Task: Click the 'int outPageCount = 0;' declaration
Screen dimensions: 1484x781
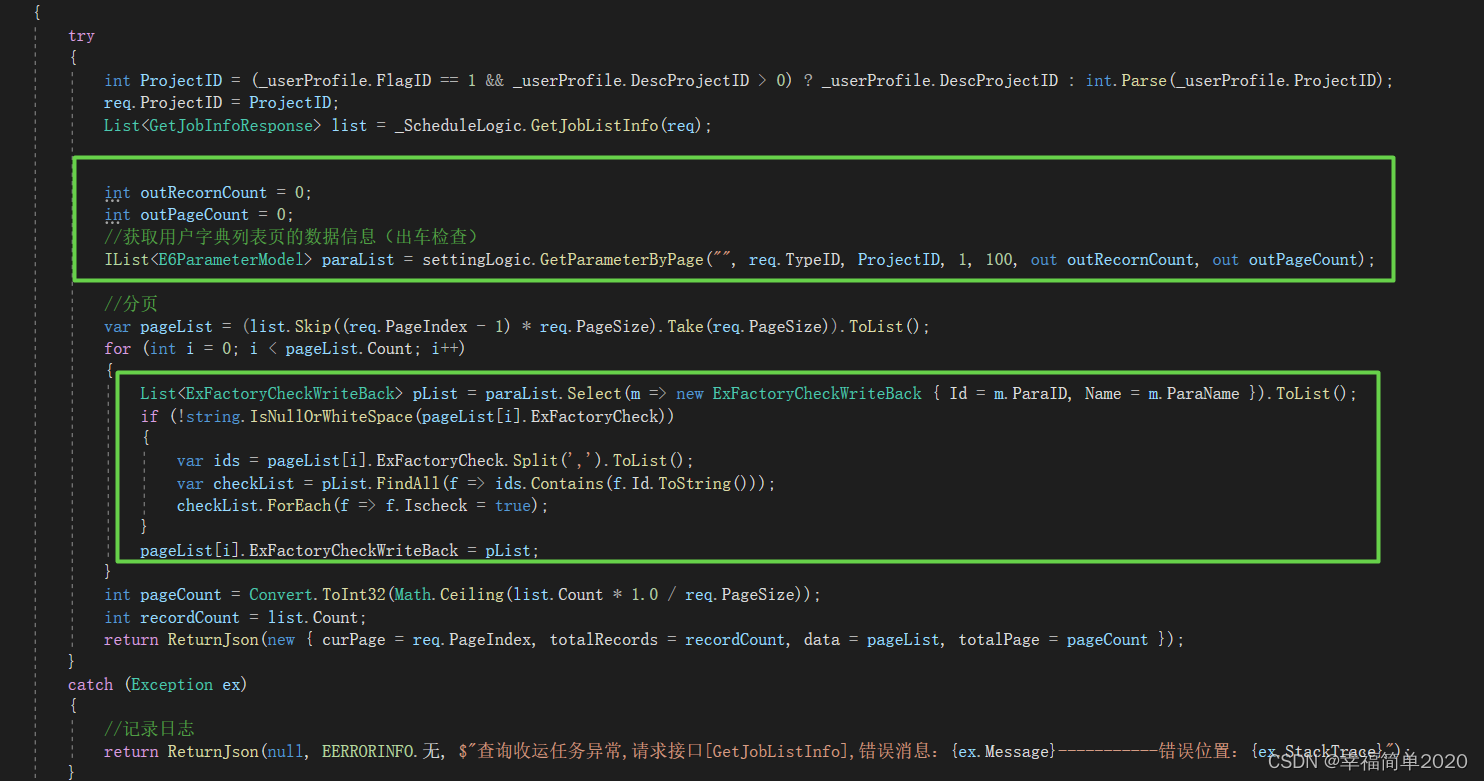Action: point(198,215)
